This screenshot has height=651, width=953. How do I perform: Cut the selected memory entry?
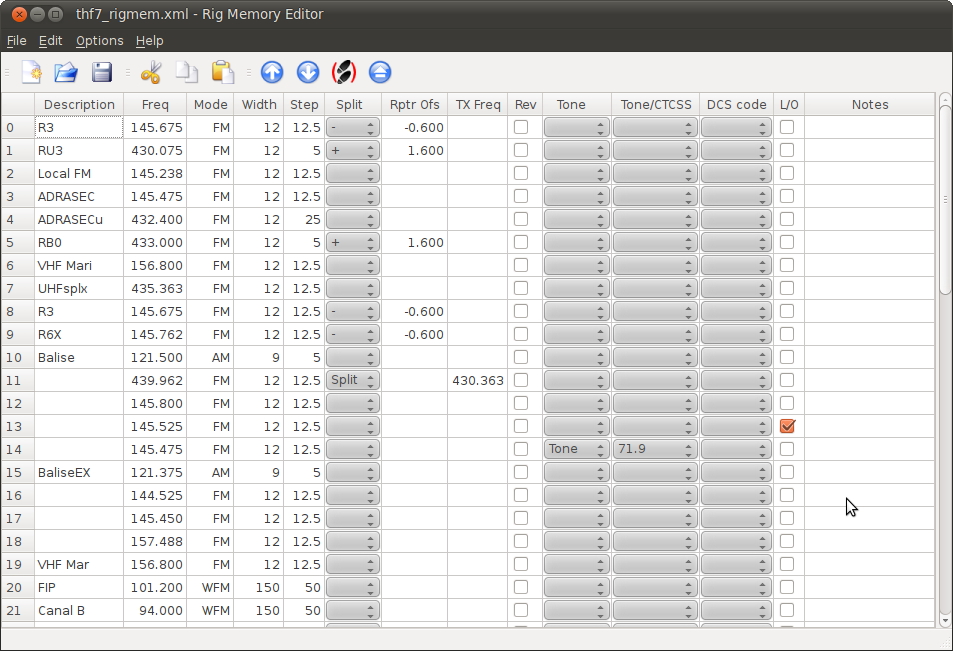[x=151, y=72]
